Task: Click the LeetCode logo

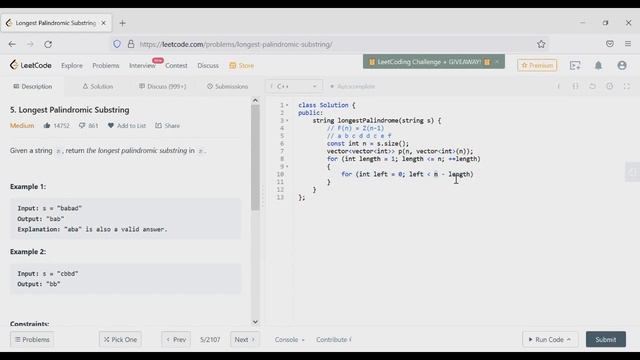Action: coord(31,65)
